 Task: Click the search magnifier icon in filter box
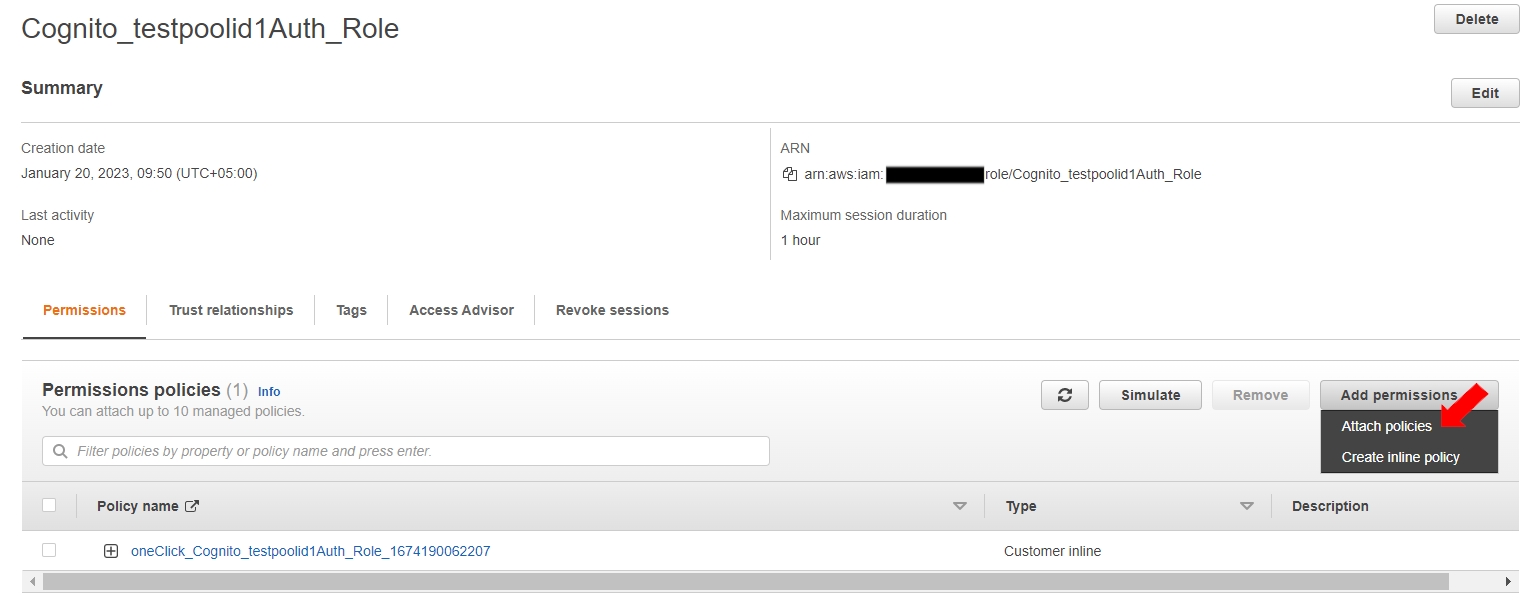pos(61,451)
